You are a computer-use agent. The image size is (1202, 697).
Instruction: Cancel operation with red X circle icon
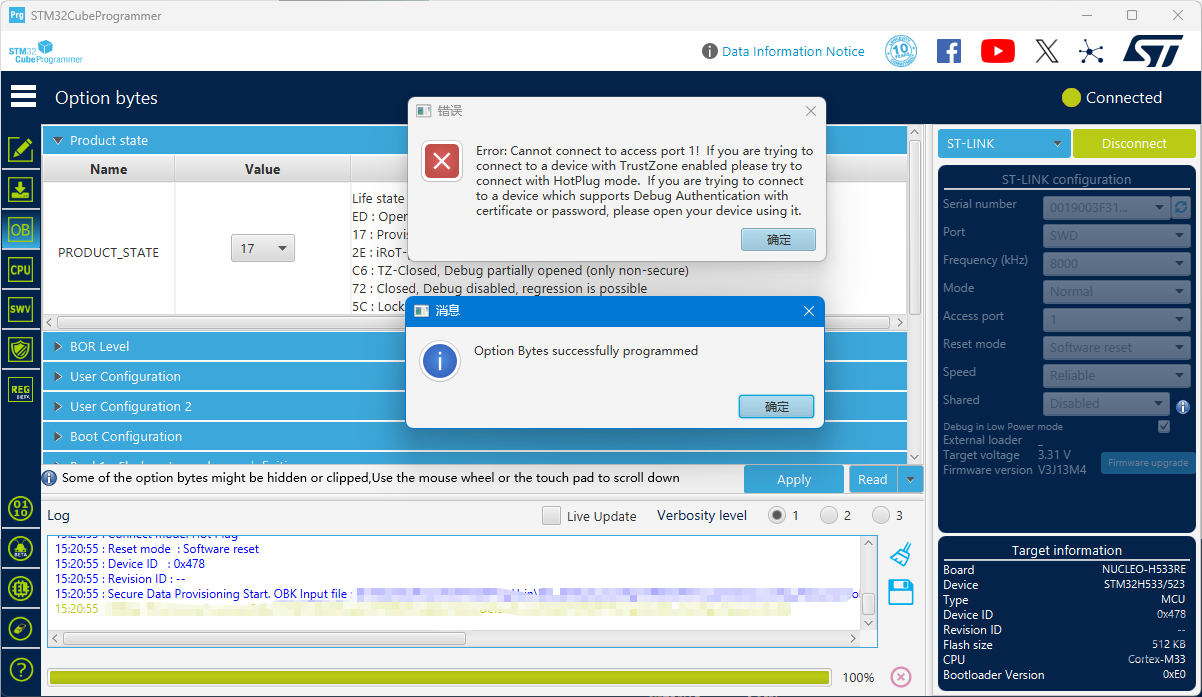coord(901,677)
